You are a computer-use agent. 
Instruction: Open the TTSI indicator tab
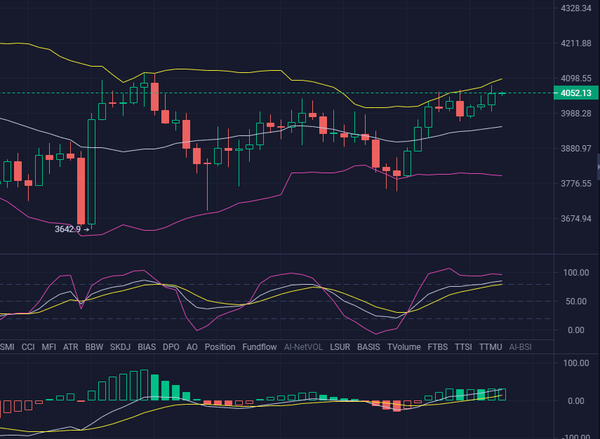(463, 347)
